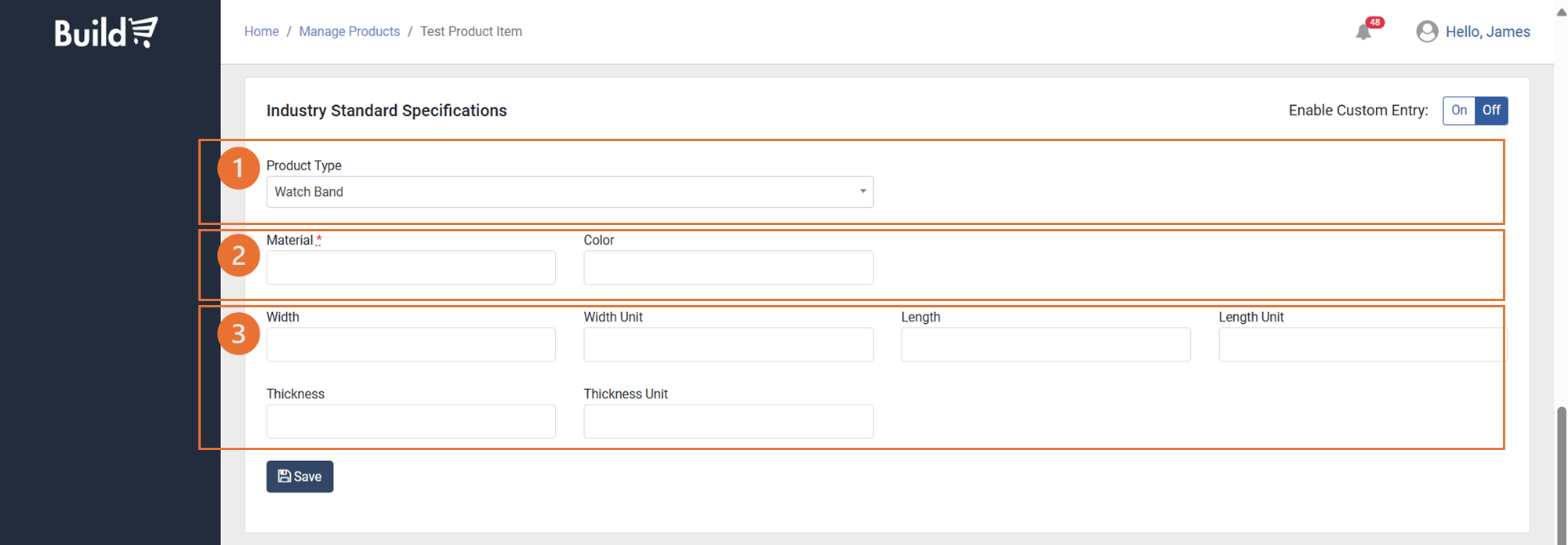Viewport: 1568px width, 545px height.
Task: Click the Build logo with cart icon
Action: tap(106, 32)
